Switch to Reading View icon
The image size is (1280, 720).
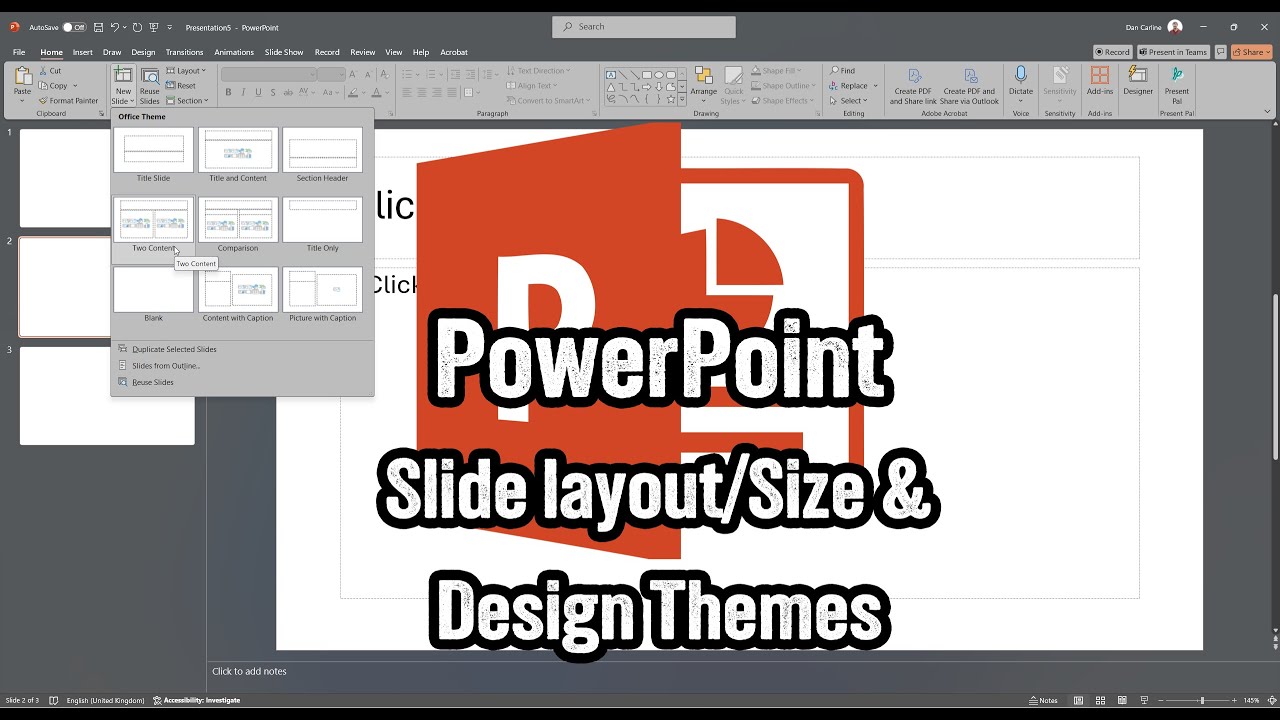[x=1122, y=700]
